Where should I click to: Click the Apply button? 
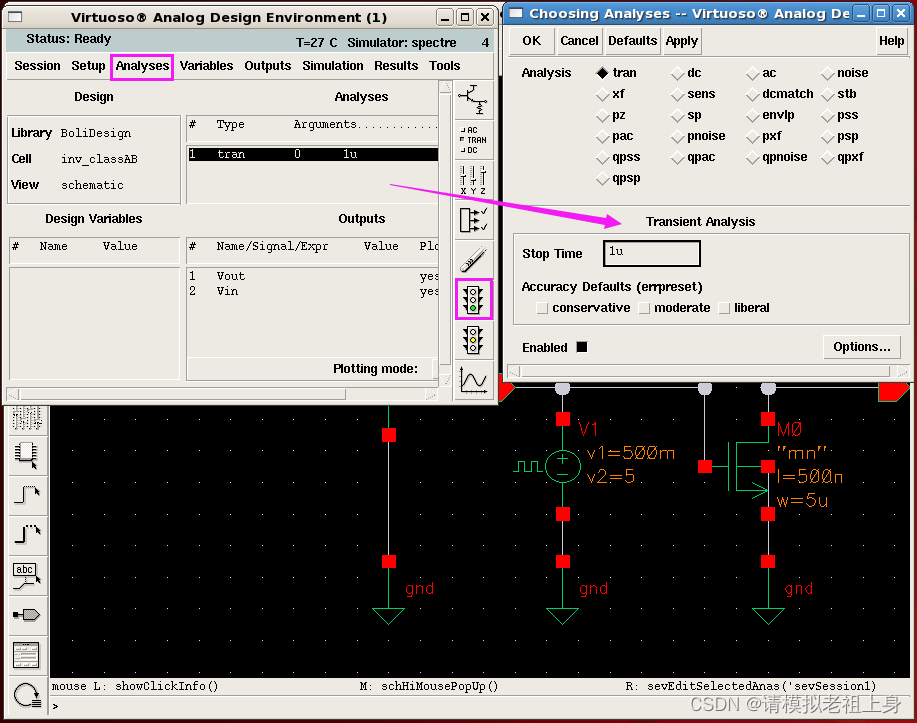click(x=681, y=41)
